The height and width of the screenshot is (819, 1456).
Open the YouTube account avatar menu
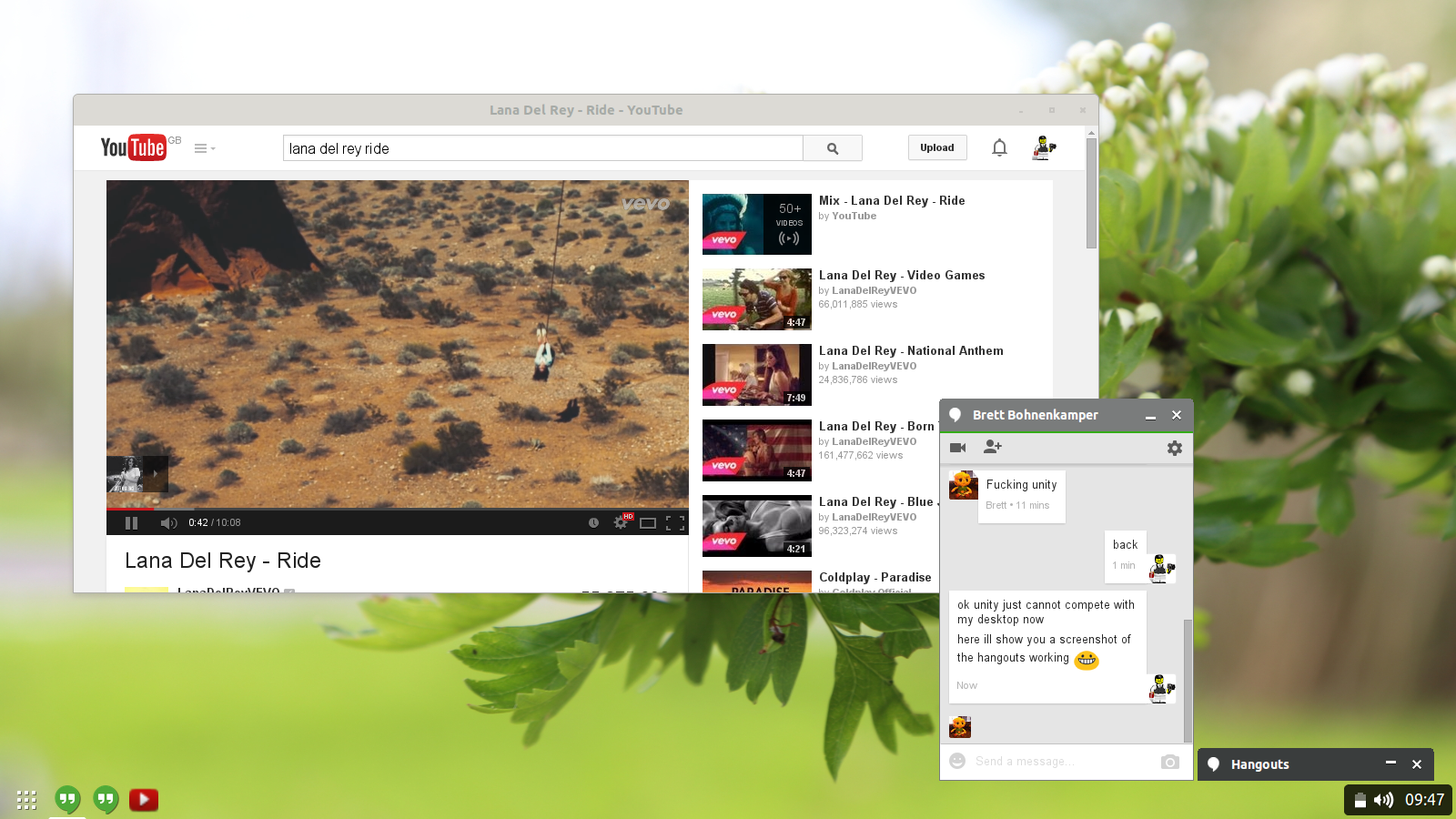[x=1044, y=147]
